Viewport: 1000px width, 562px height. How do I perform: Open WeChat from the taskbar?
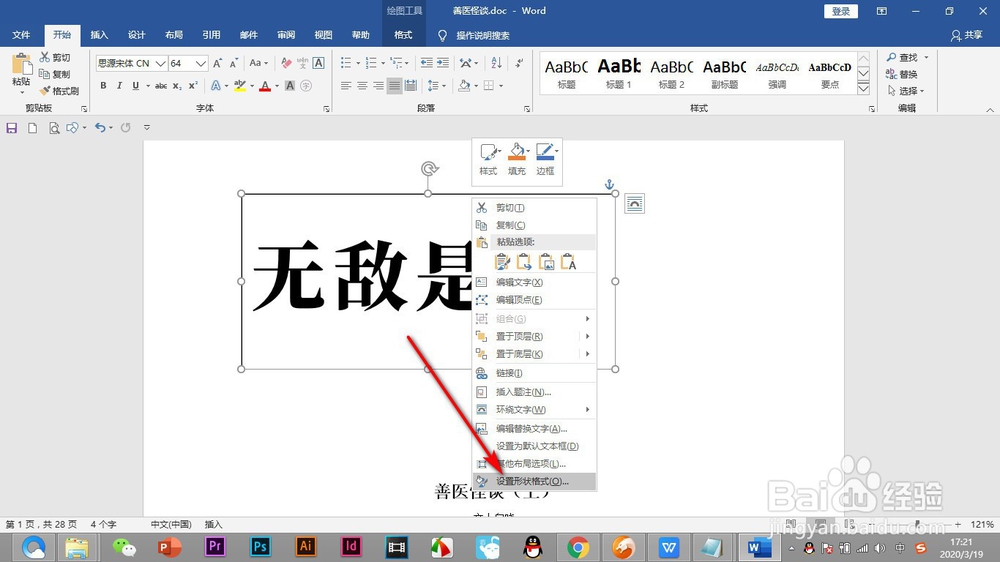point(124,547)
